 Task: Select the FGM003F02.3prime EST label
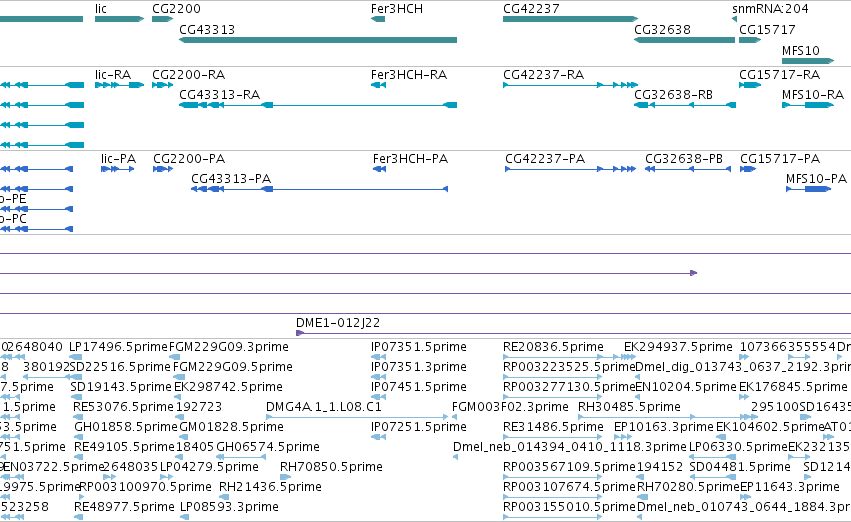coord(510,406)
